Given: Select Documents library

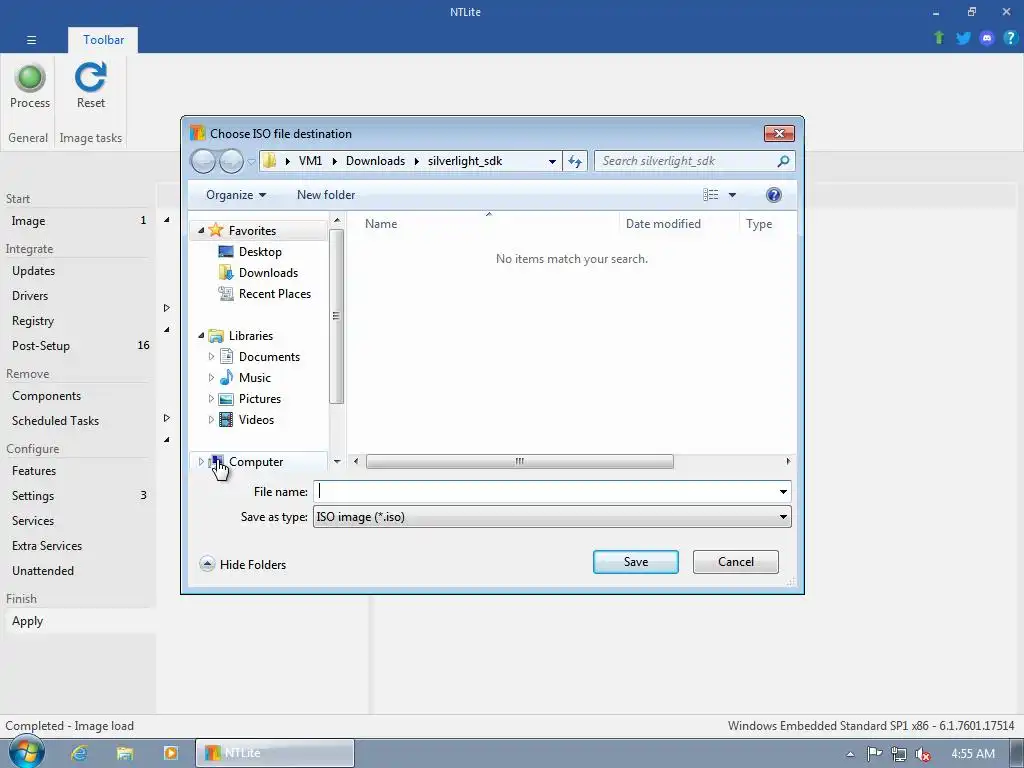Looking at the screenshot, I should point(269,357).
